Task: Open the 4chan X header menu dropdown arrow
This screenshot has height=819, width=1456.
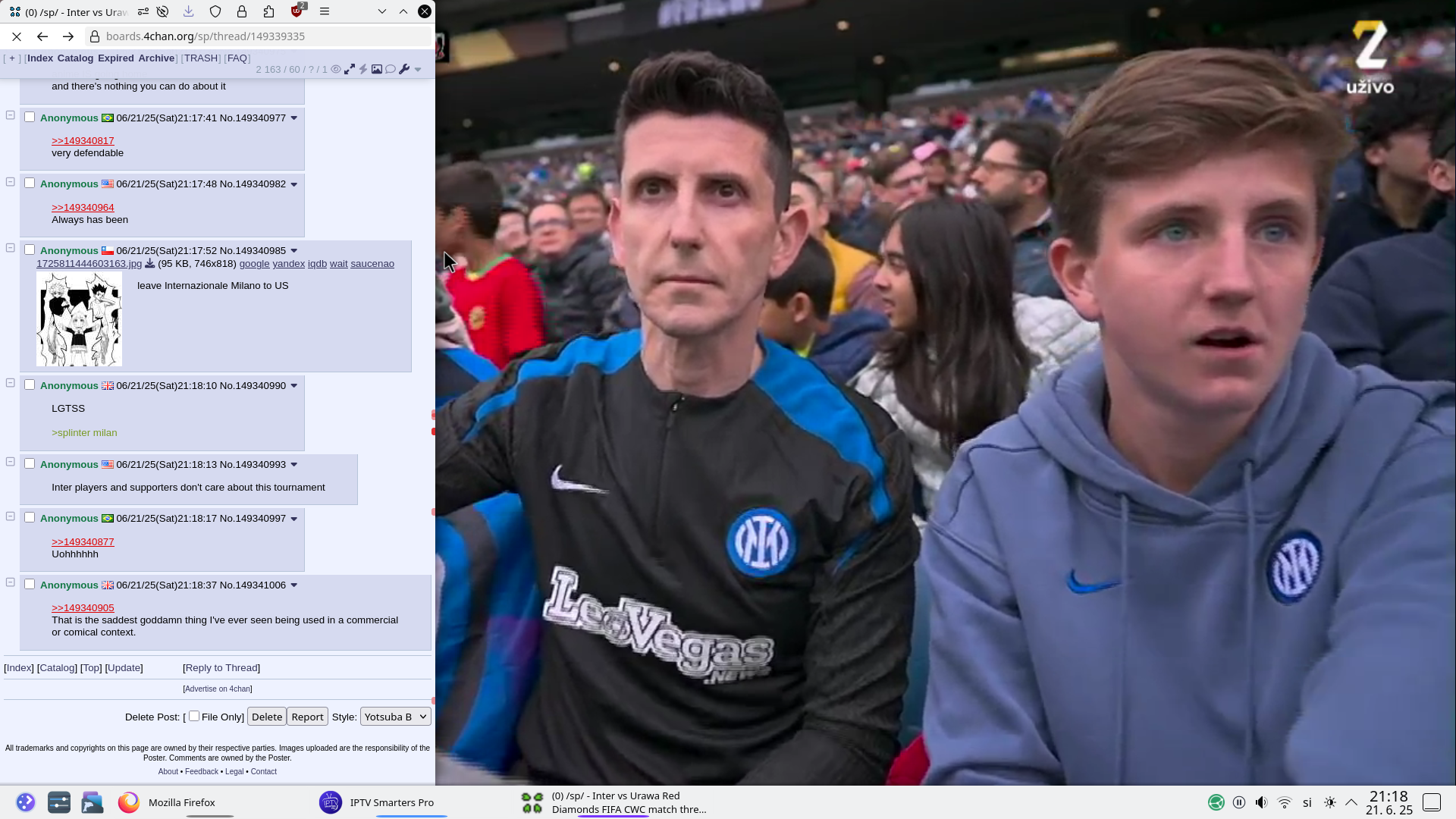Action: 418,70
